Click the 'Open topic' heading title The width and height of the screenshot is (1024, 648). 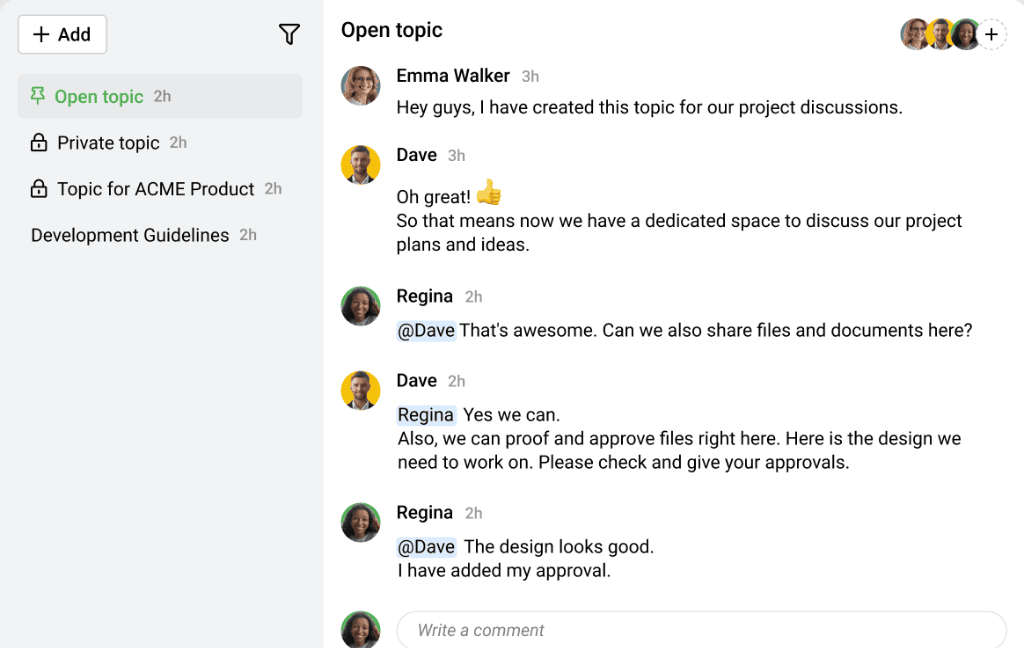click(392, 30)
